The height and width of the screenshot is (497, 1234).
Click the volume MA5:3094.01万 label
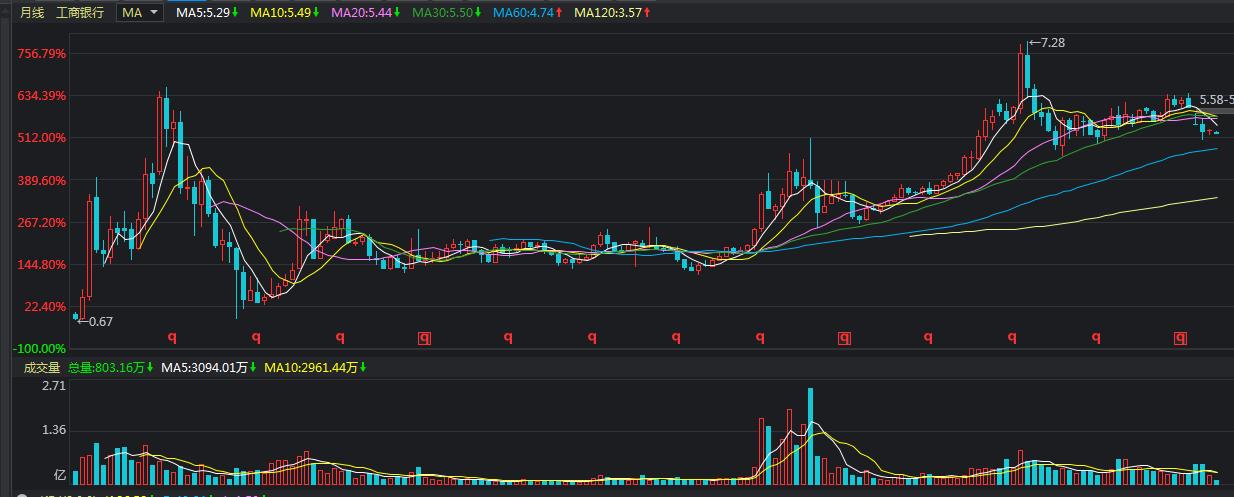[x=208, y=367]
